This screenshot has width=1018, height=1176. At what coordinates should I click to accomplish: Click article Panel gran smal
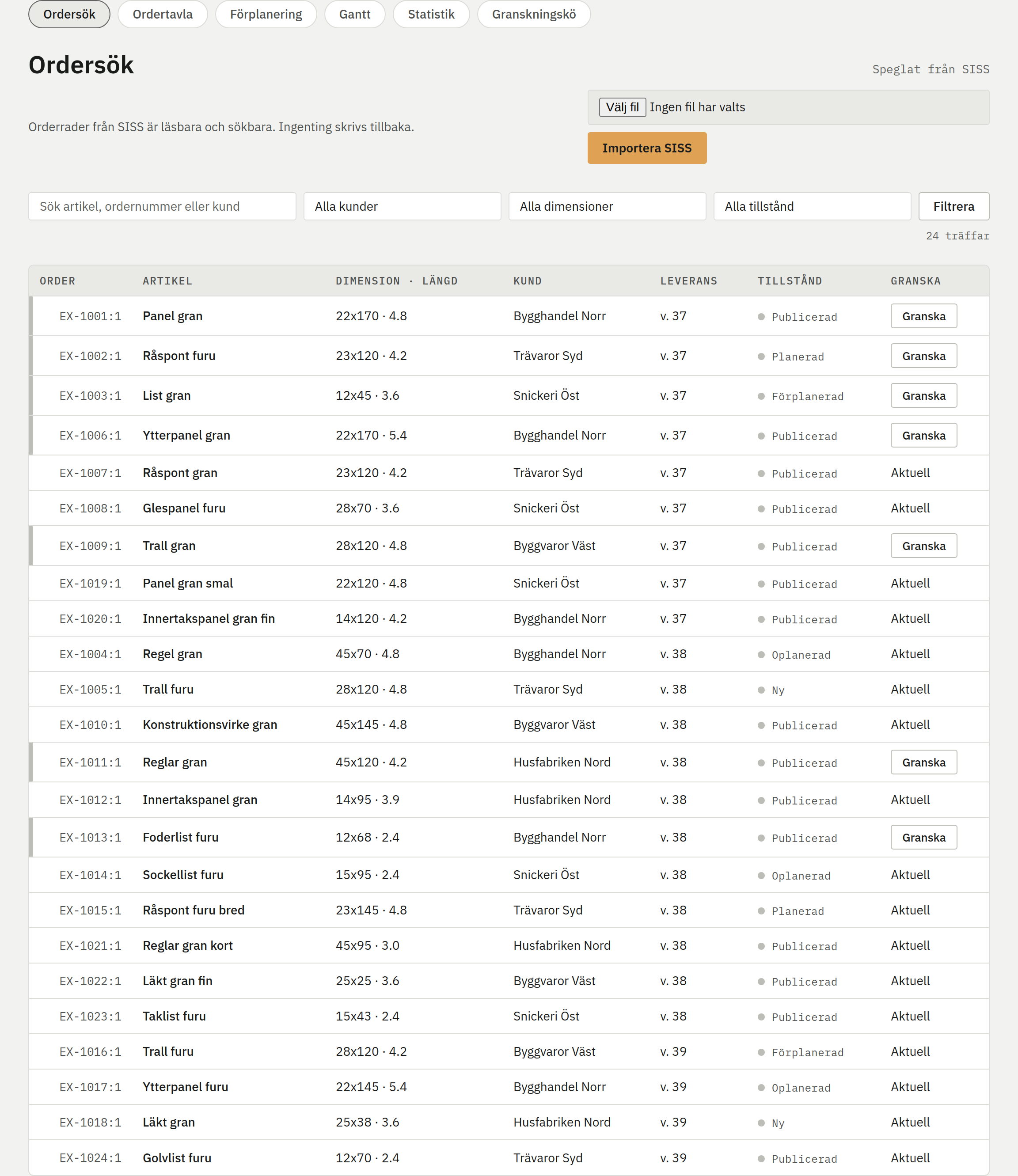pos(187,583)
